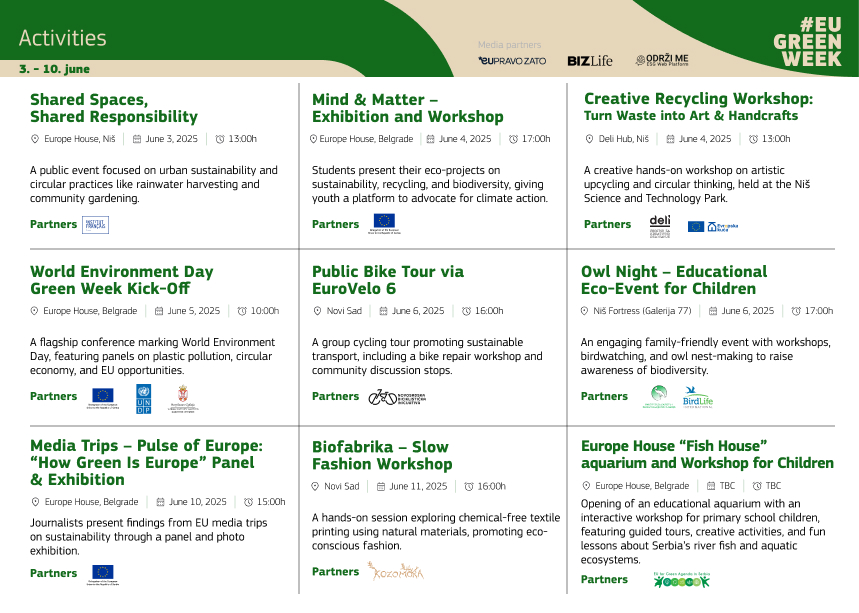Screen dimensions: 859x613
Task: Click the #EU Green Week logo
Action: pos(808,42)
